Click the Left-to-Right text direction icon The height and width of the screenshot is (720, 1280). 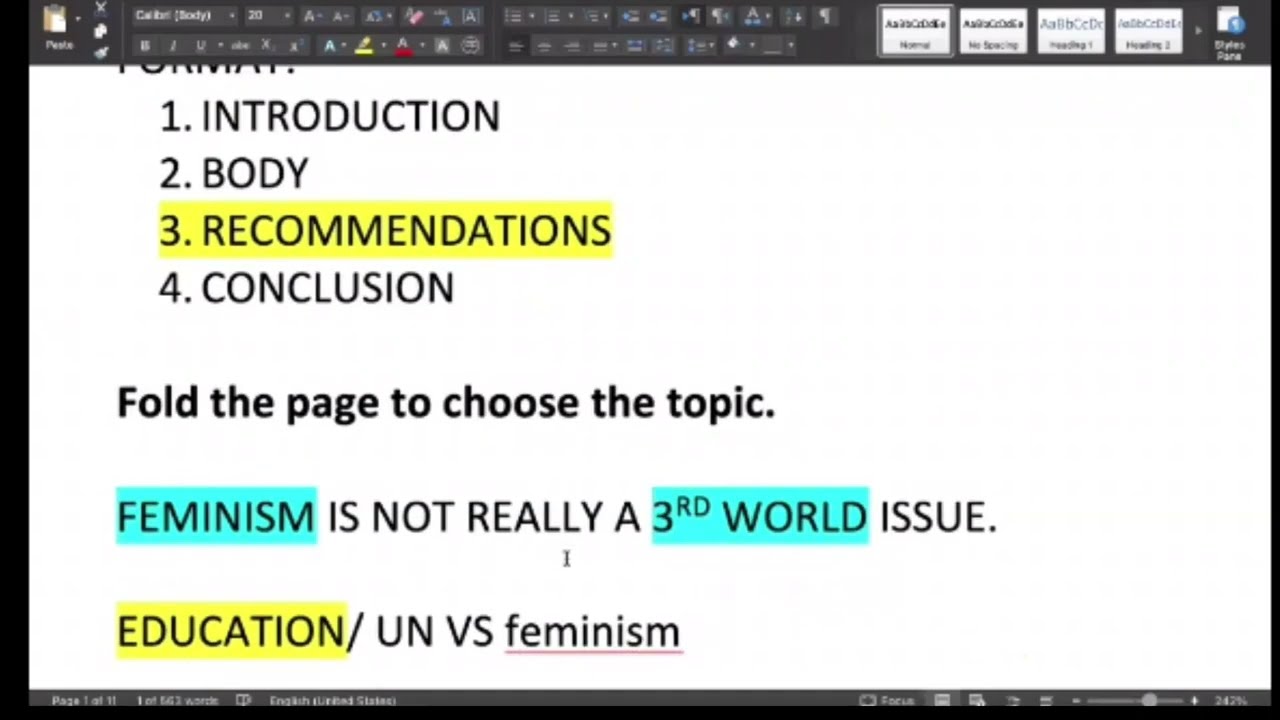tap(691, 16)
